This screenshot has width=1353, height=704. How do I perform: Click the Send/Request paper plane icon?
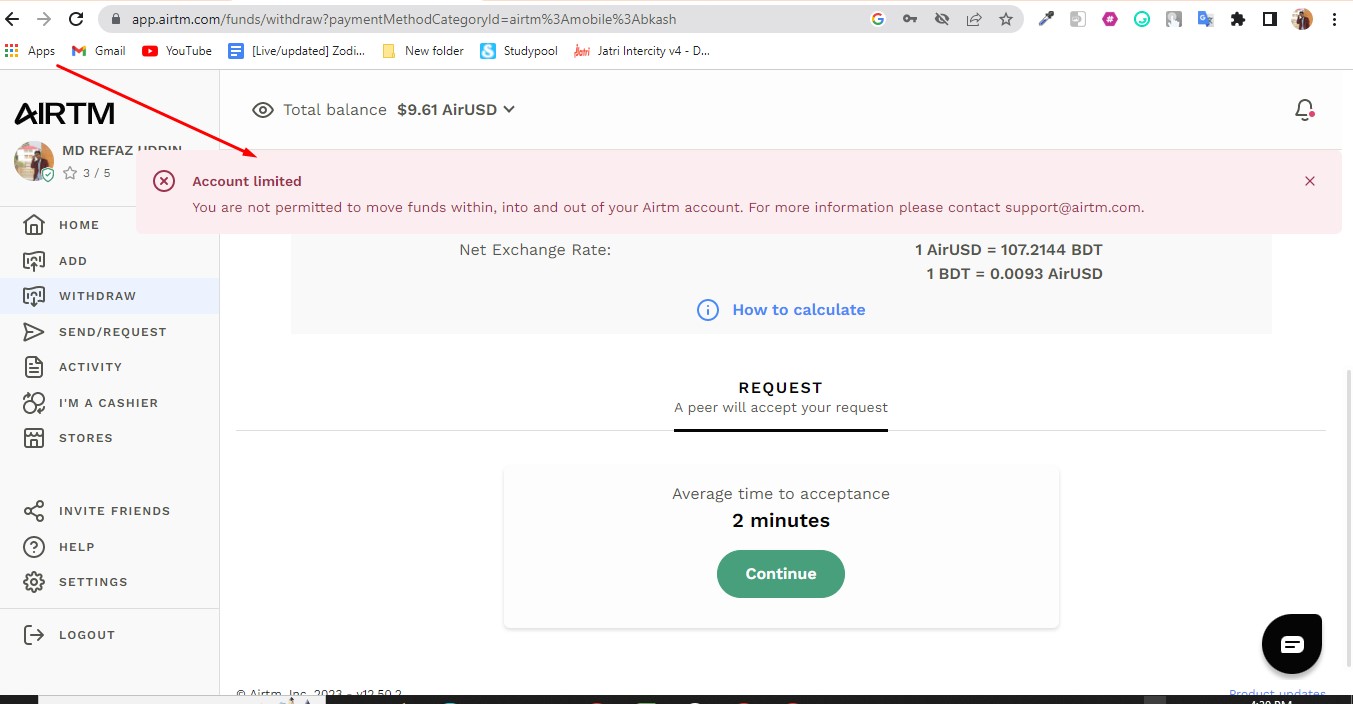(34, 332)
